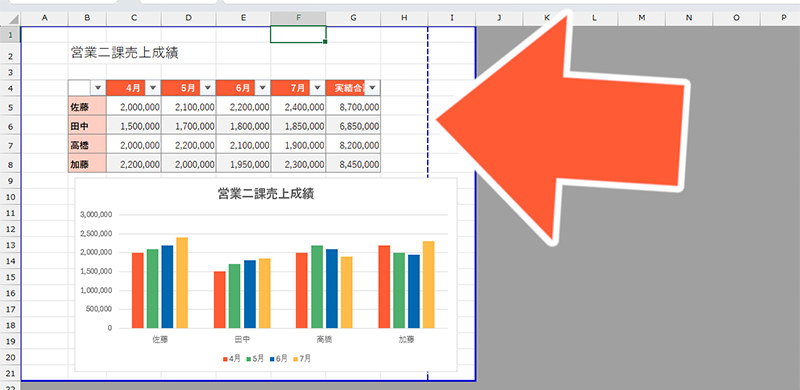800x390 pixels.
Task: Select column B header
Action: coord(87,18)
